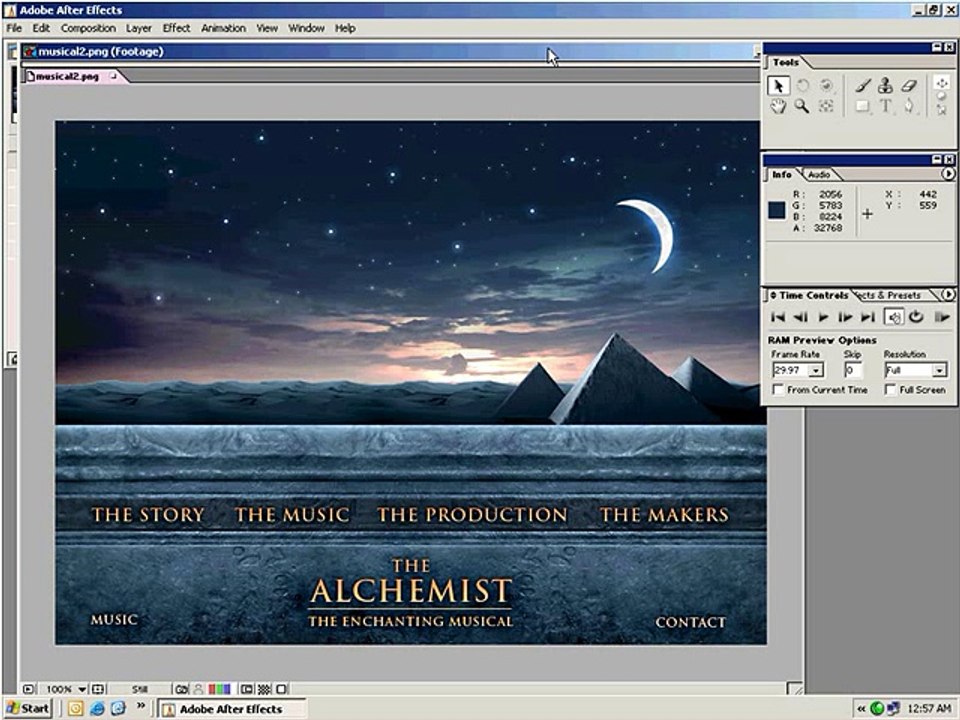The height and width of the screenshot is (720, 960).
Task: Select the Zoom magnifier tool
Action: pyautogui.click(x=802, y=107)
